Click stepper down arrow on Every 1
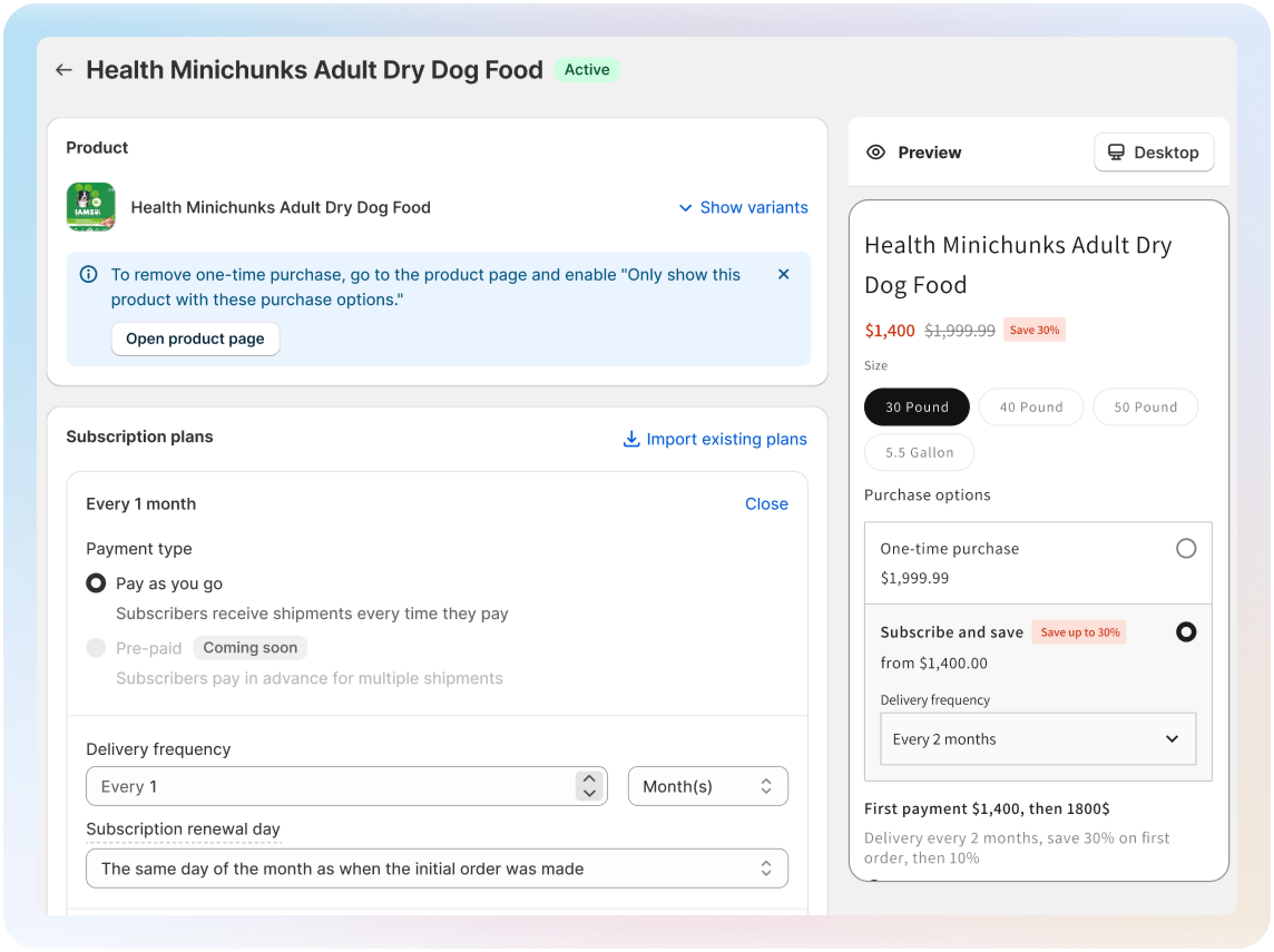This screenshot has width=1274, height=952. pyautogui.click(x=589, y=794)
